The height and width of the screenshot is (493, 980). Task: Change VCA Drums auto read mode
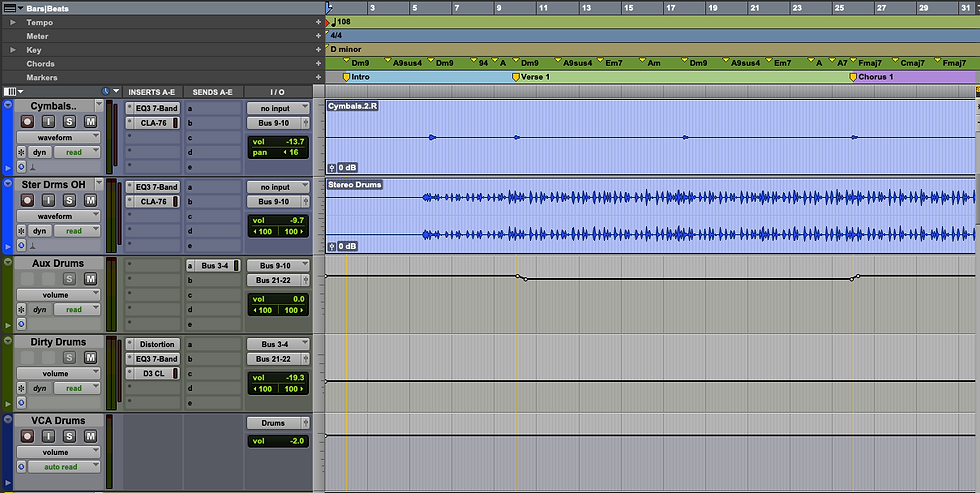pos(64,467)
